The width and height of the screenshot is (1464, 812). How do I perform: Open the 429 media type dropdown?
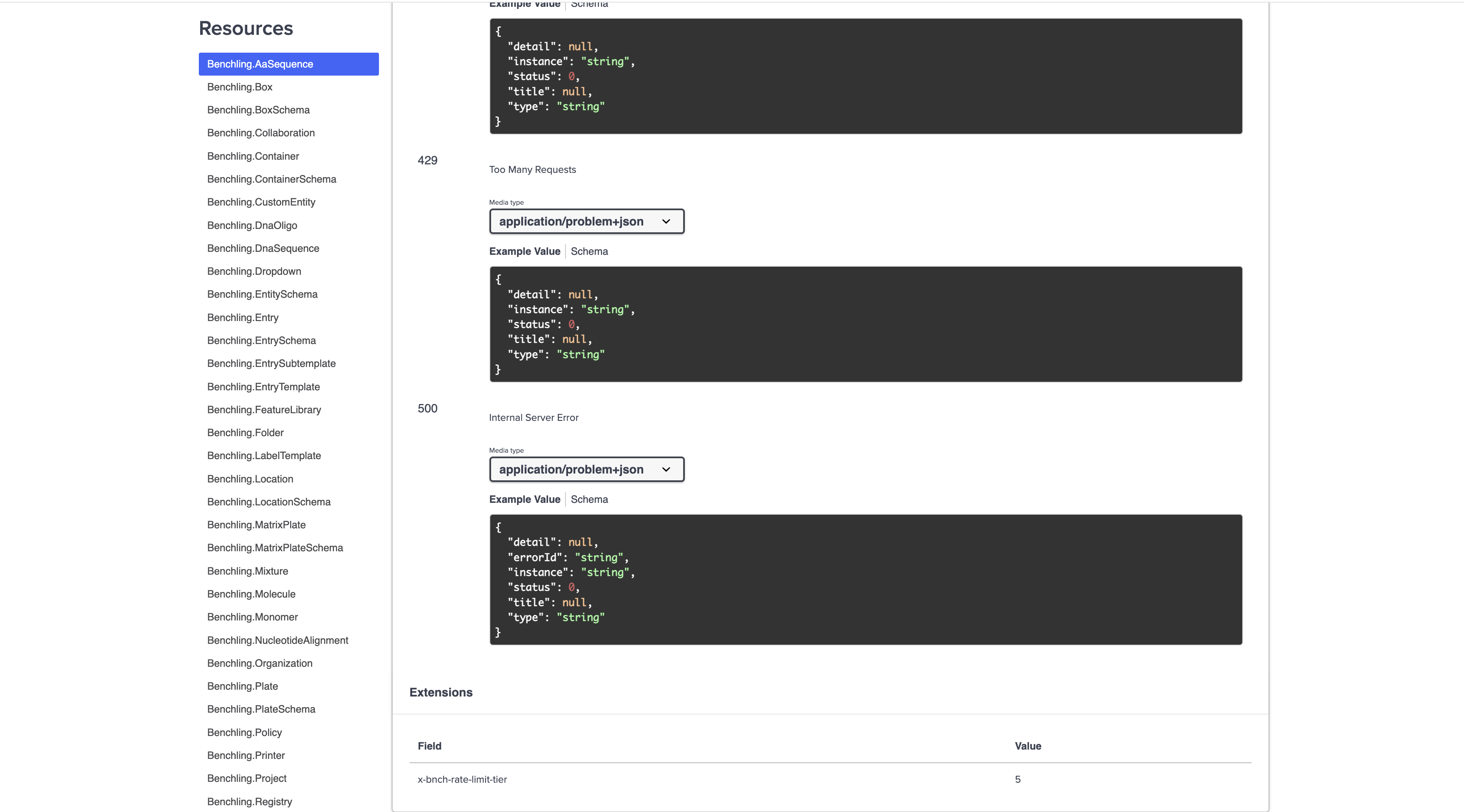(x=587, y=222)
